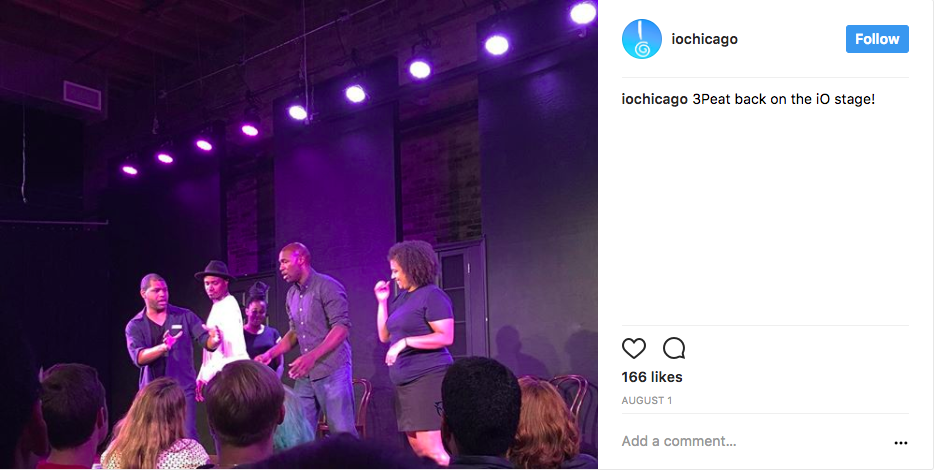View who liked via 166 likes

click(652, 377)
